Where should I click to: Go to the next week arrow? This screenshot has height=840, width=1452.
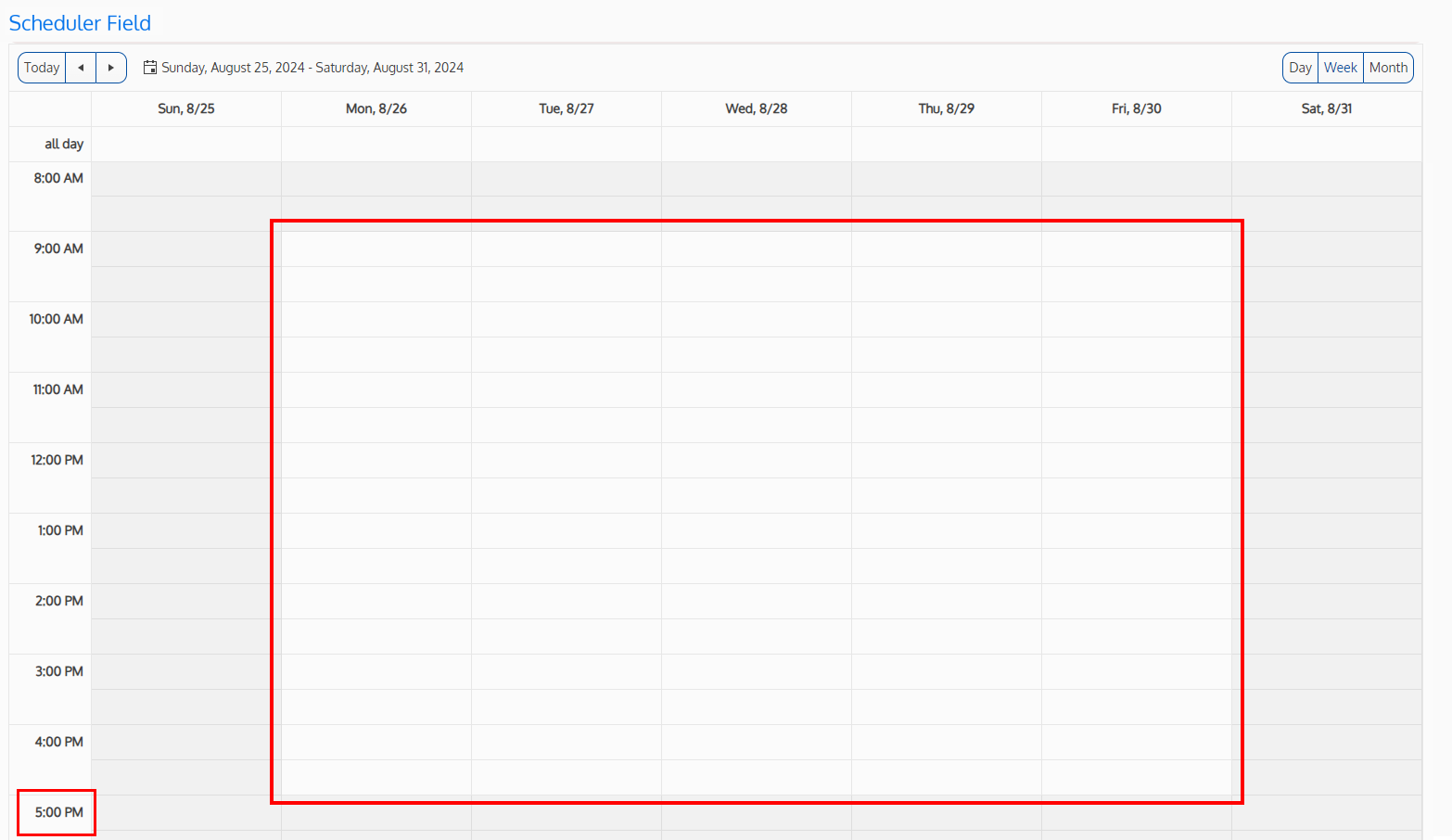[x=111, y=68]
